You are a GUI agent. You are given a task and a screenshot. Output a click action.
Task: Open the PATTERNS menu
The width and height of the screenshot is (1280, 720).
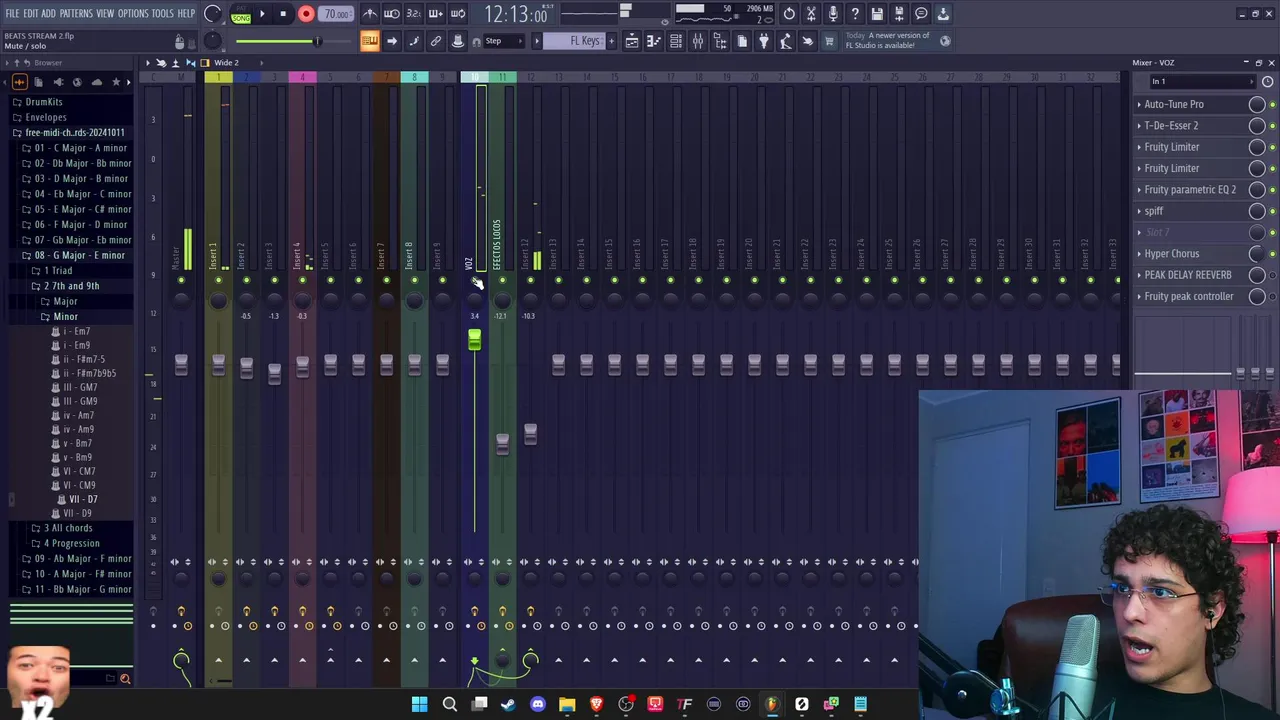tap(76, 13)
